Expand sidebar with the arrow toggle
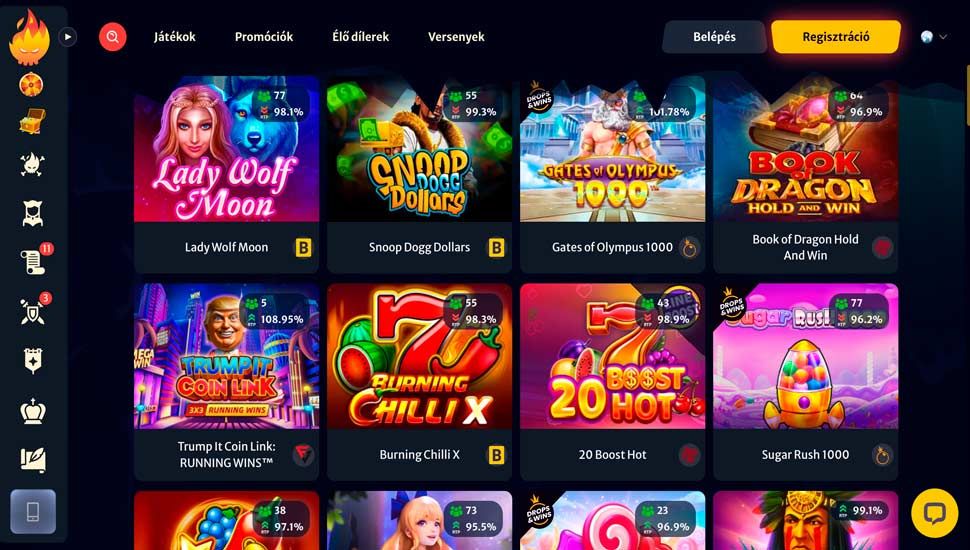Image resolution: width=970 pixels, height=550 pixels. coord(68,37)
